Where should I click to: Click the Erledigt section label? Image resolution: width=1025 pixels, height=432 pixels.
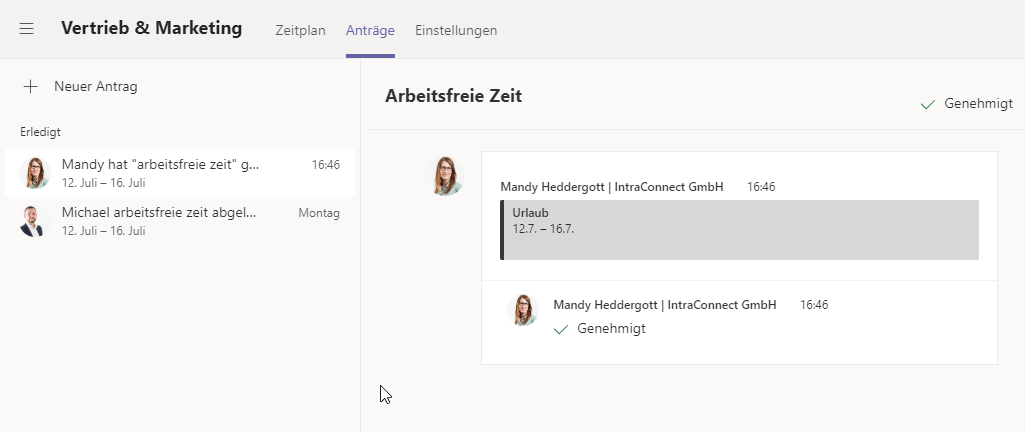point(40,132)
